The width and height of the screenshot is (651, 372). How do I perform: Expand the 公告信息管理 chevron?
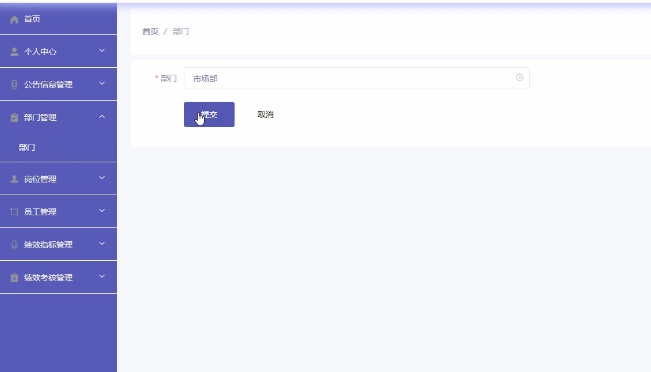point(102,83)
